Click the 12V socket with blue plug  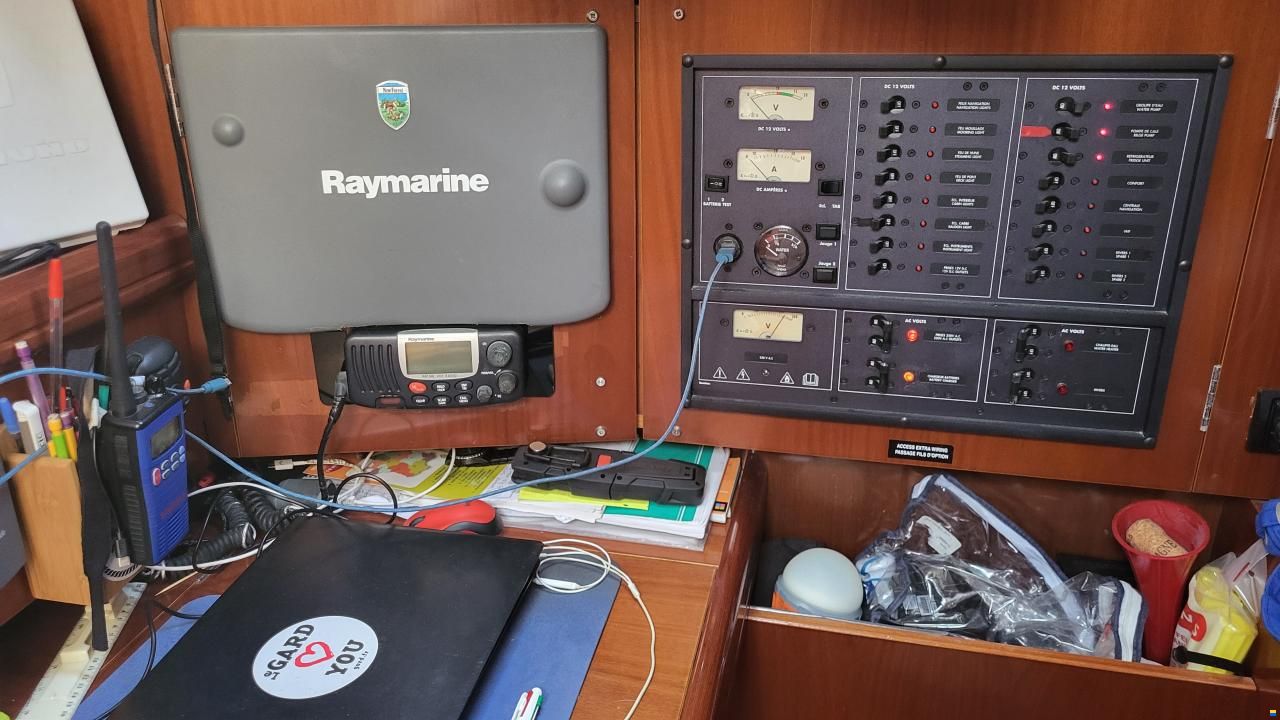coord(727,248)
